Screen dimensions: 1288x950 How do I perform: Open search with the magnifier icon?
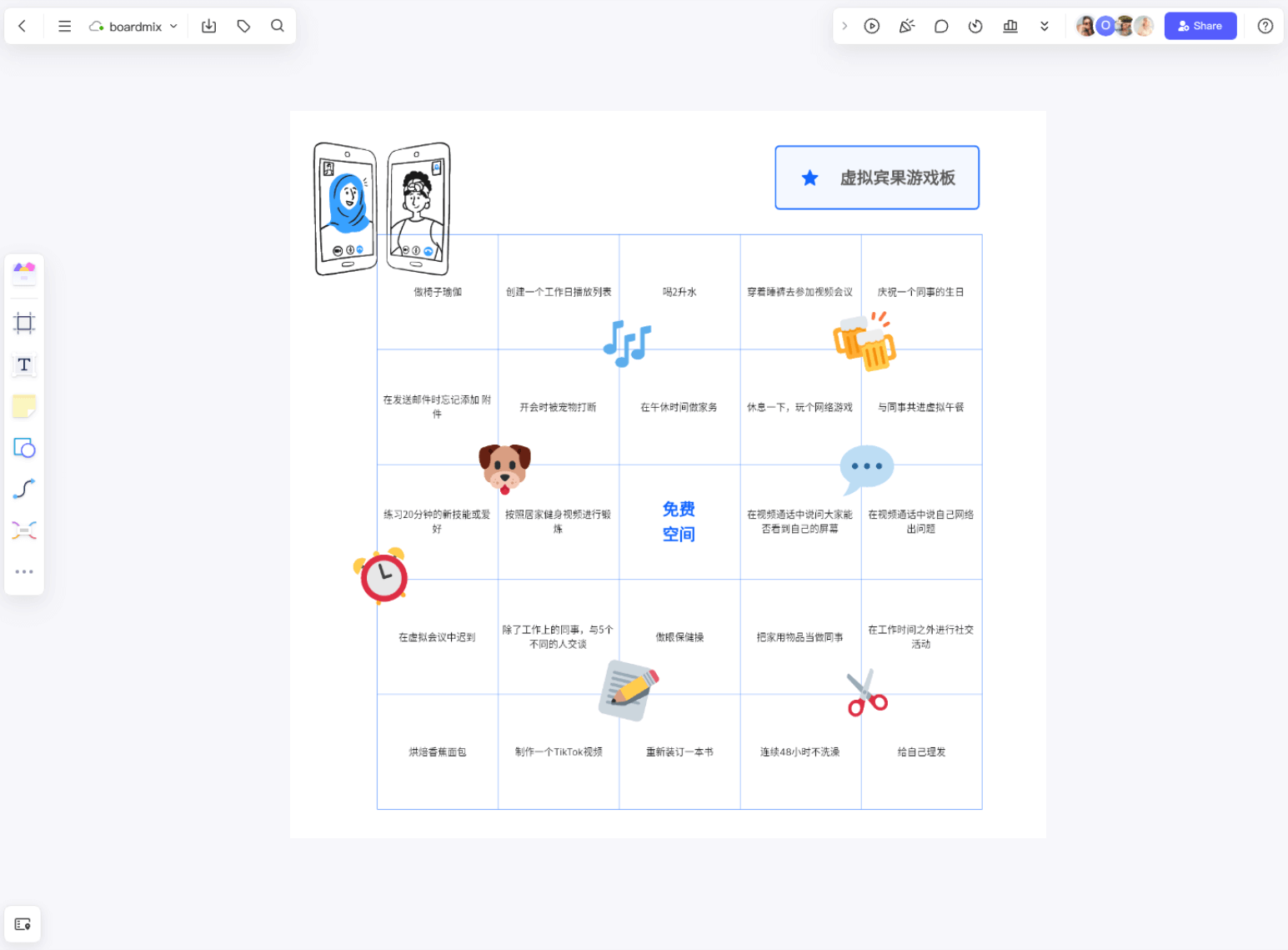(x=278, y=26)
